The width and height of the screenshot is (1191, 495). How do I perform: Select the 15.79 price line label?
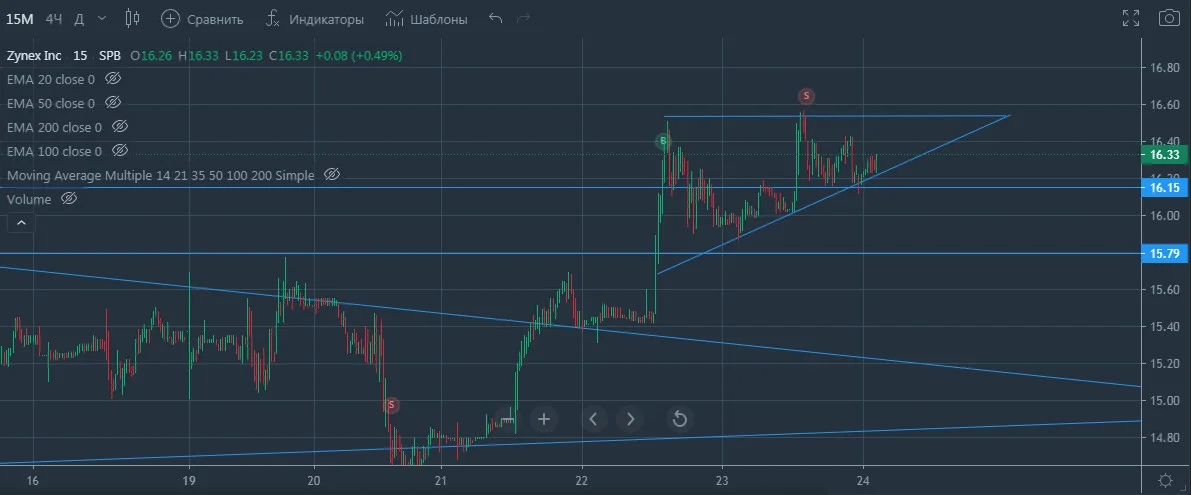pyautogui.click(x=1165, y=254)
